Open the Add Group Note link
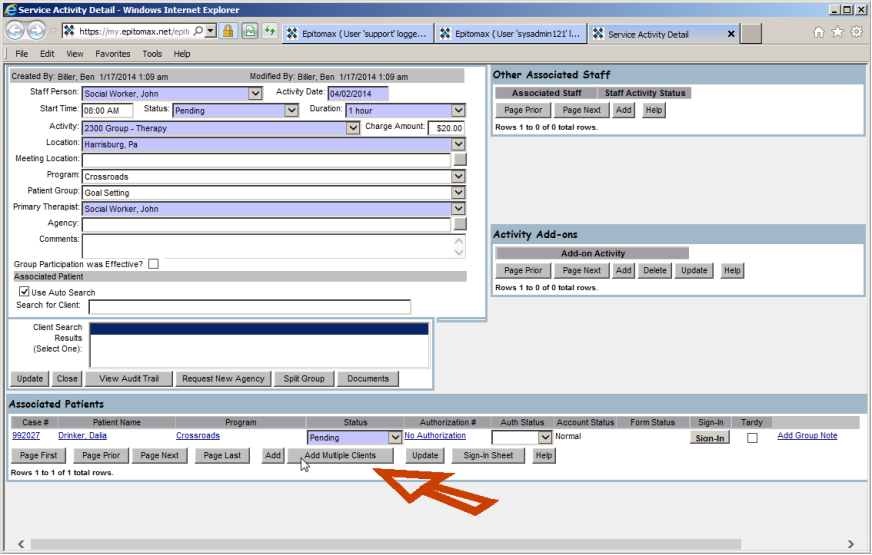Viewport: 872px width, 555px height. tap(807, 436)
